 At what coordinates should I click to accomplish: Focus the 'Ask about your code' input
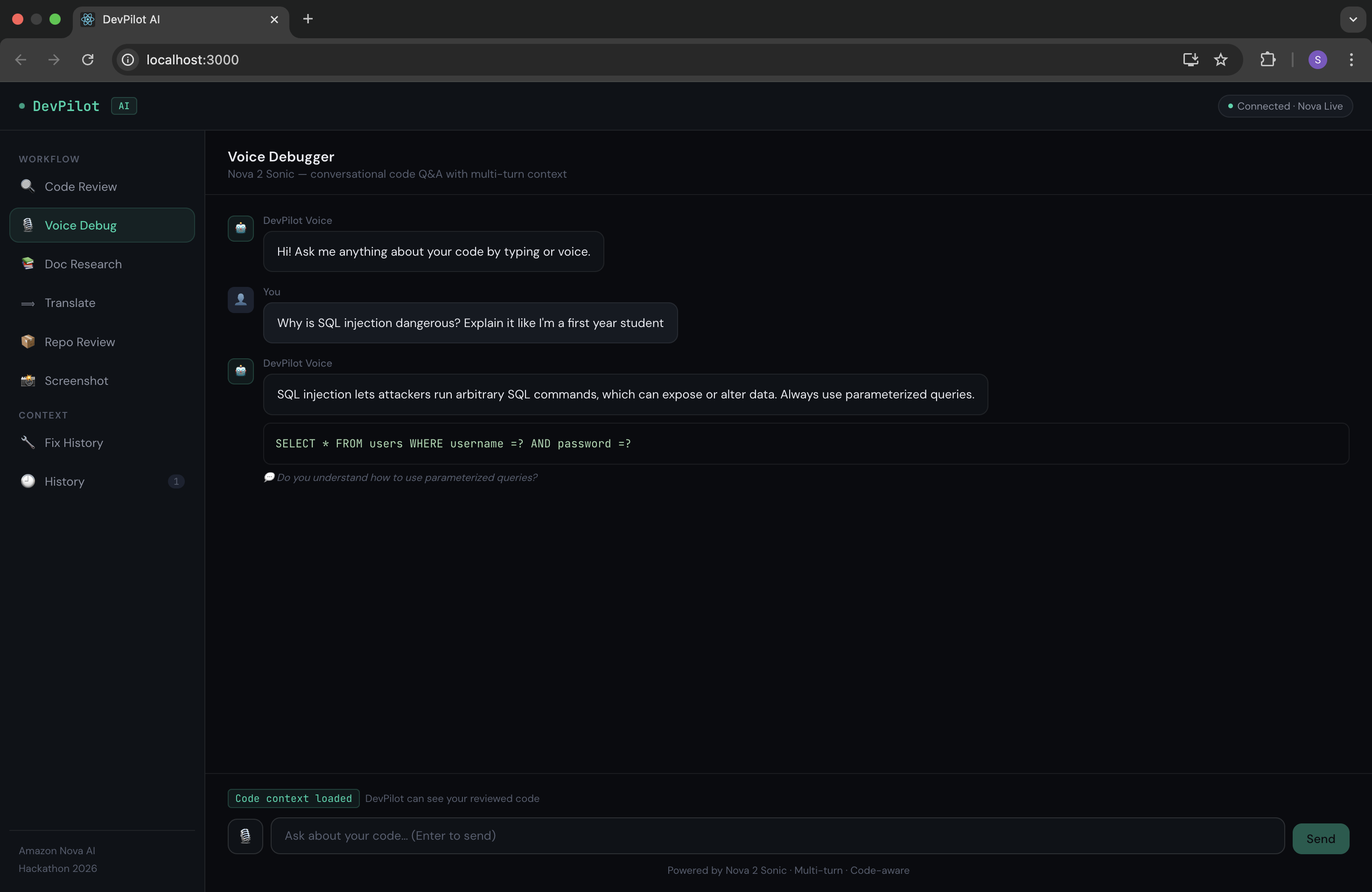[x=777, y=836]
